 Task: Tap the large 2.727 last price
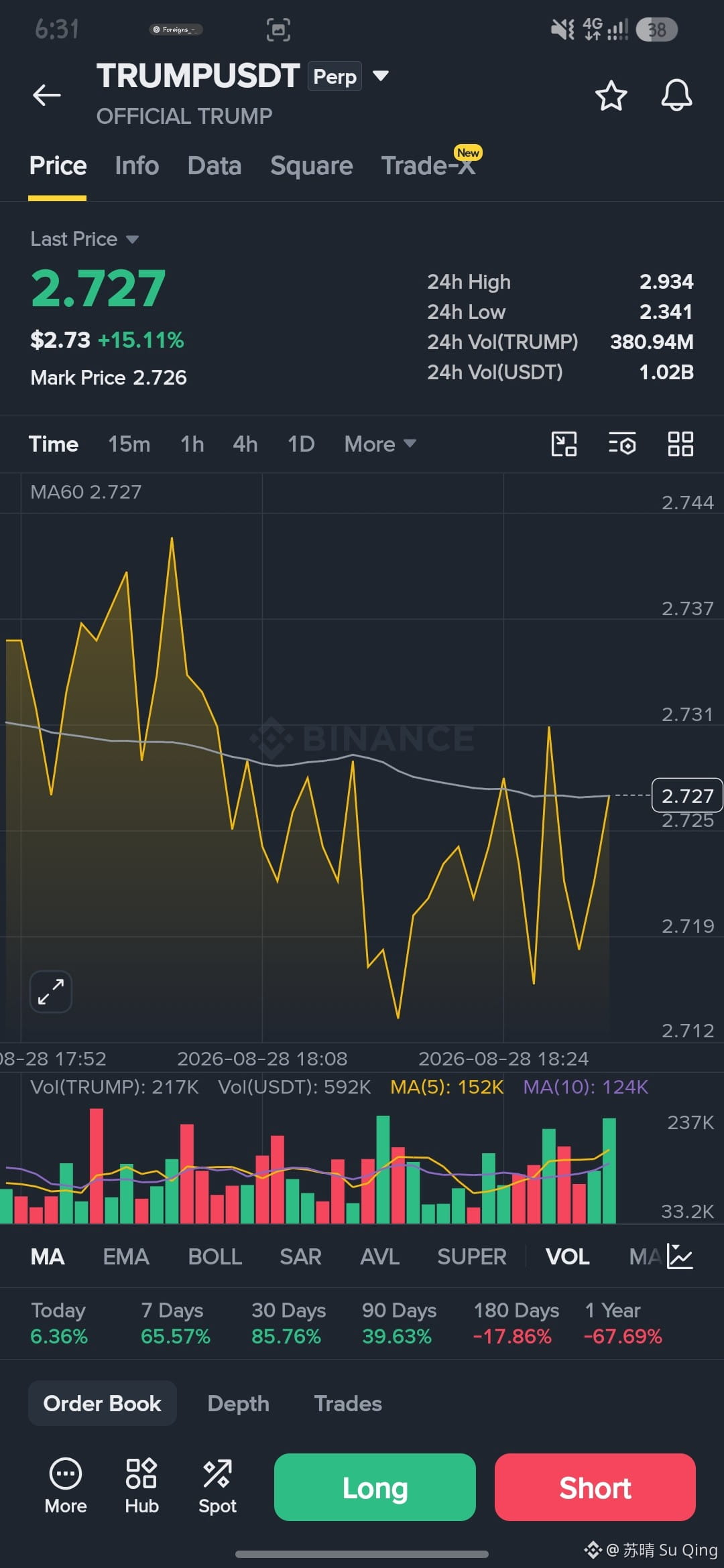tap(98, 289)
